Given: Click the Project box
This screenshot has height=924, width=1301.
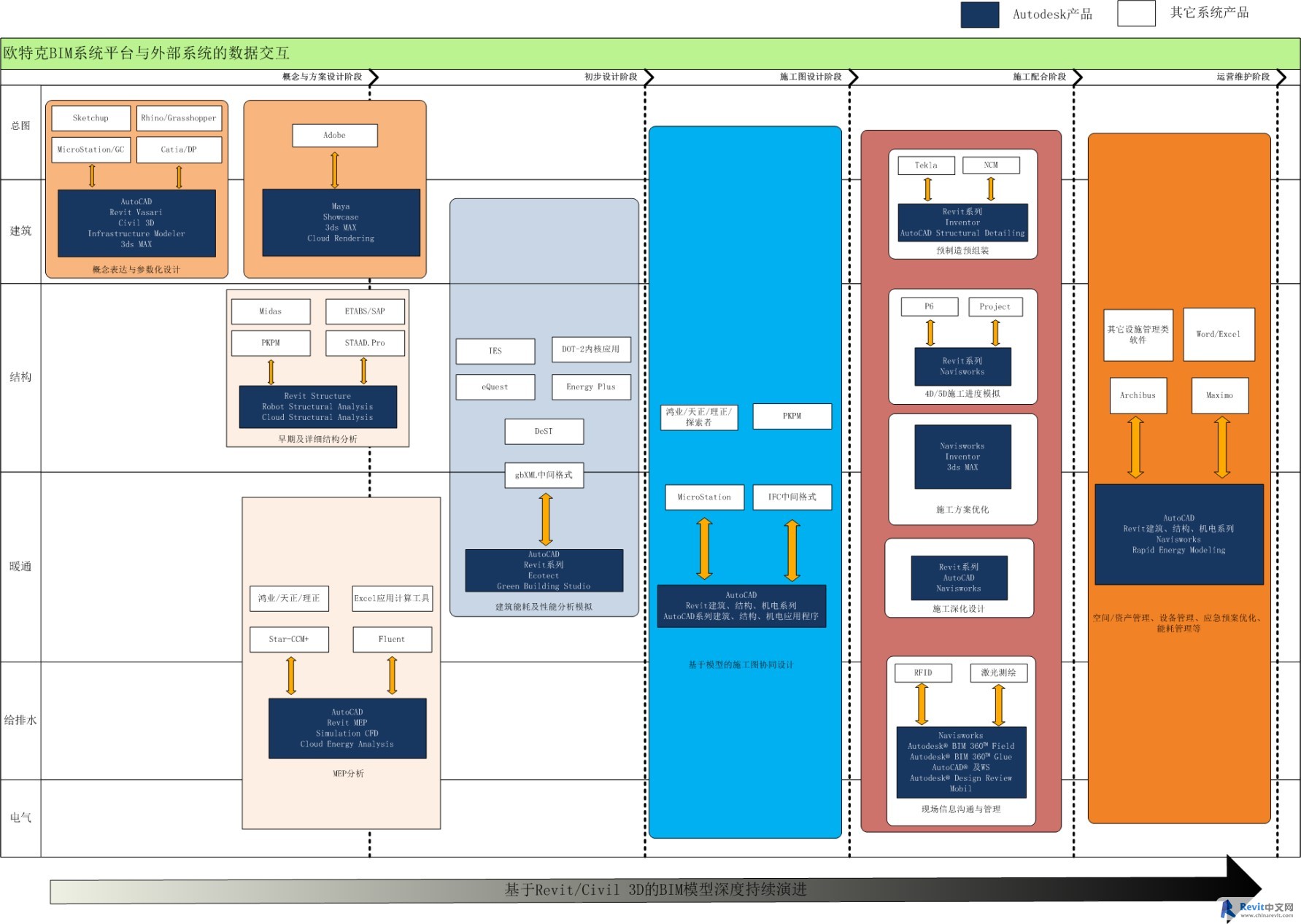Looking at the screenshot, I should (995, 307).
